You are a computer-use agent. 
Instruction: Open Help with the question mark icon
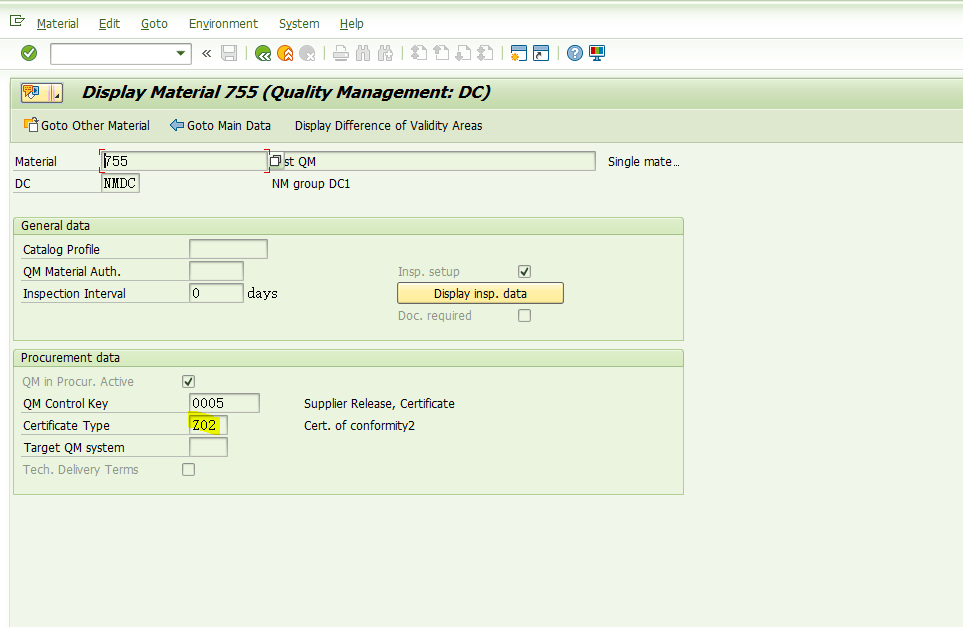tap(574, 54)
